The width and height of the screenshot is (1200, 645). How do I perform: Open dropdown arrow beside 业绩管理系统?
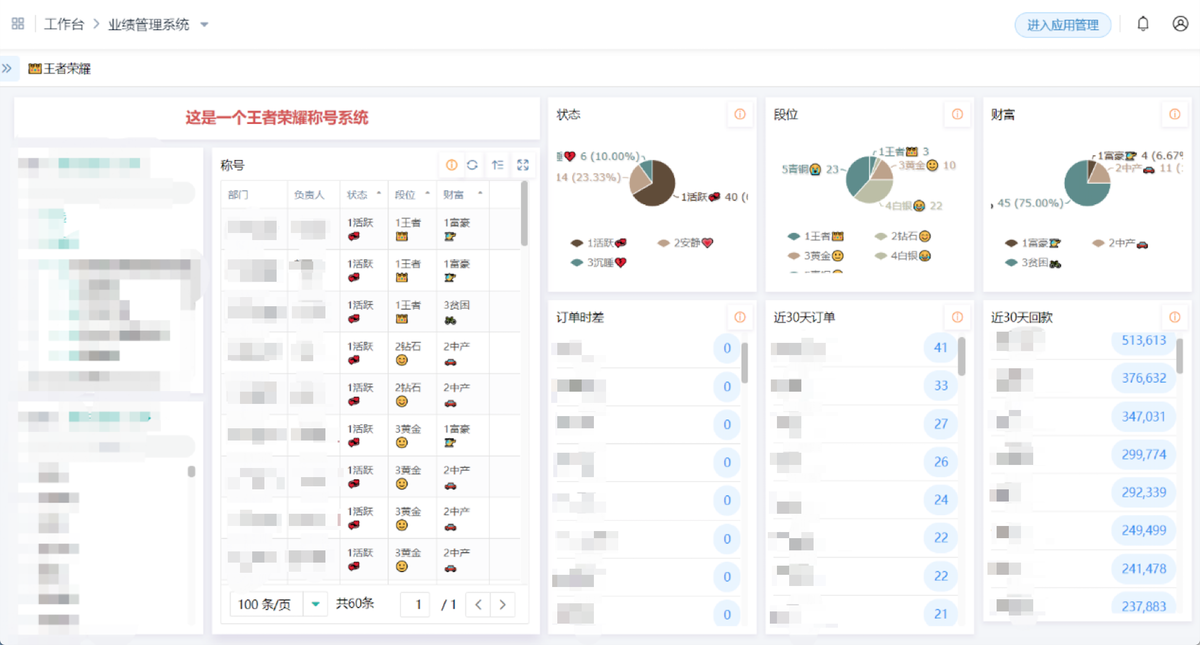pos(204,24)
